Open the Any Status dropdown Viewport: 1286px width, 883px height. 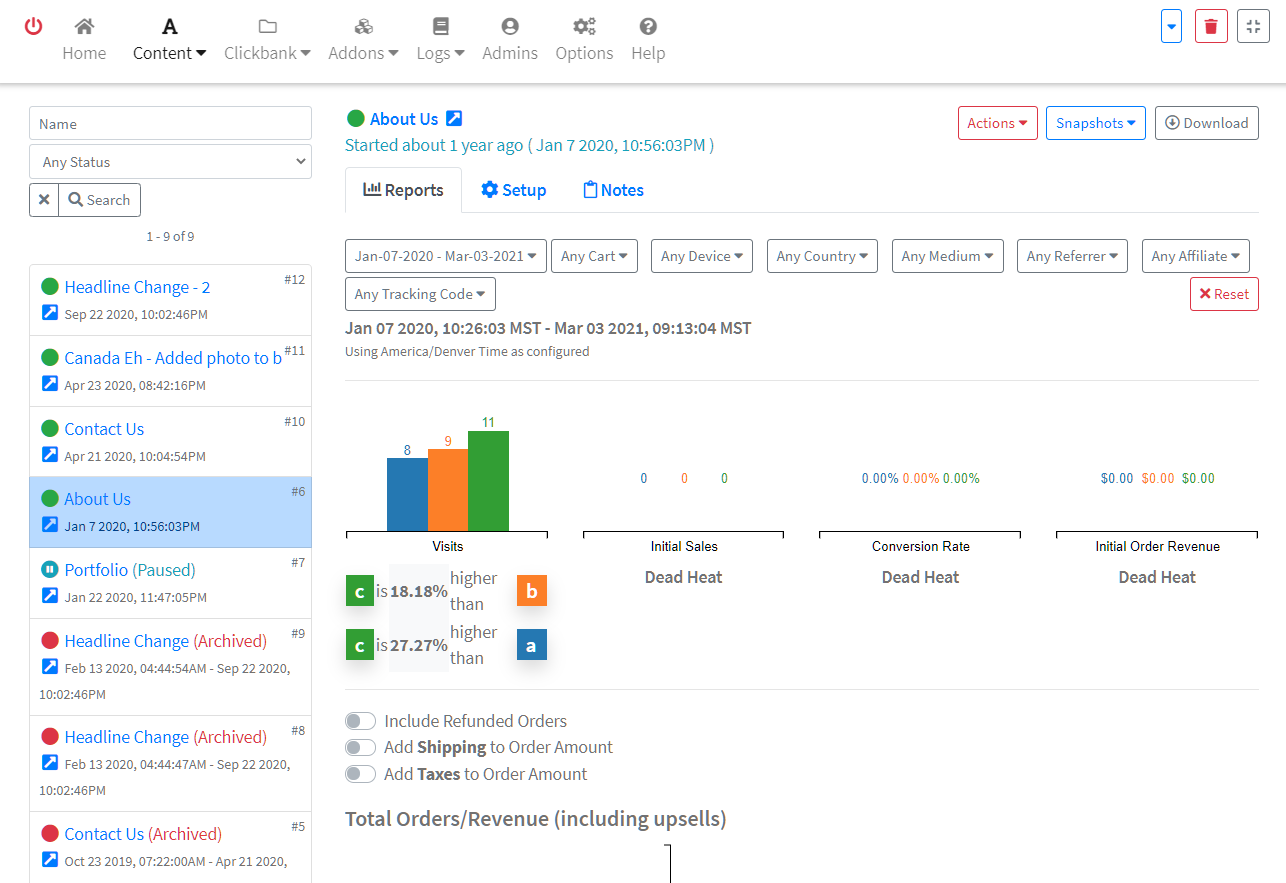170,162
